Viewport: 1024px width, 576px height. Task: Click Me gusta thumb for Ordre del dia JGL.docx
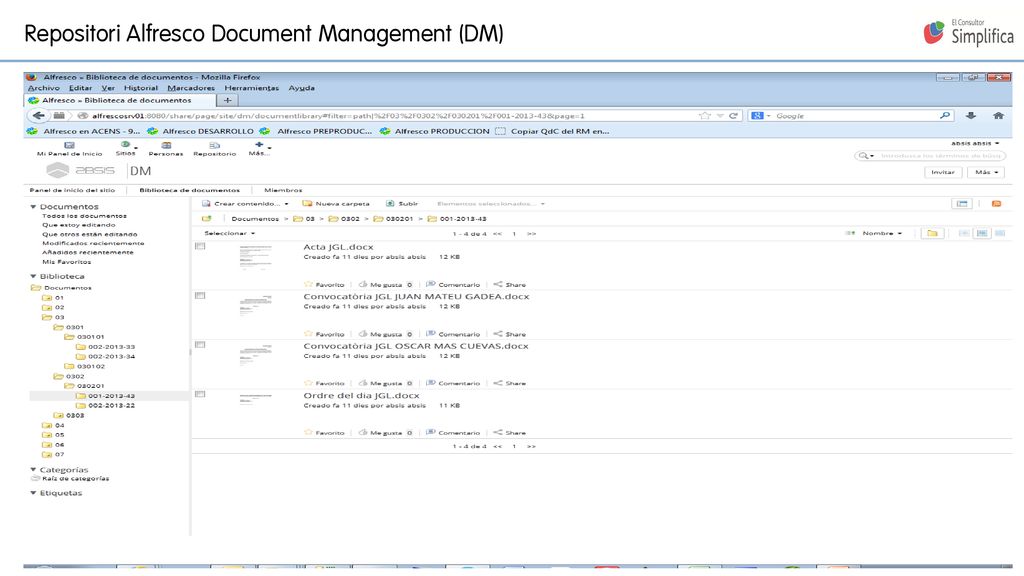363,432
